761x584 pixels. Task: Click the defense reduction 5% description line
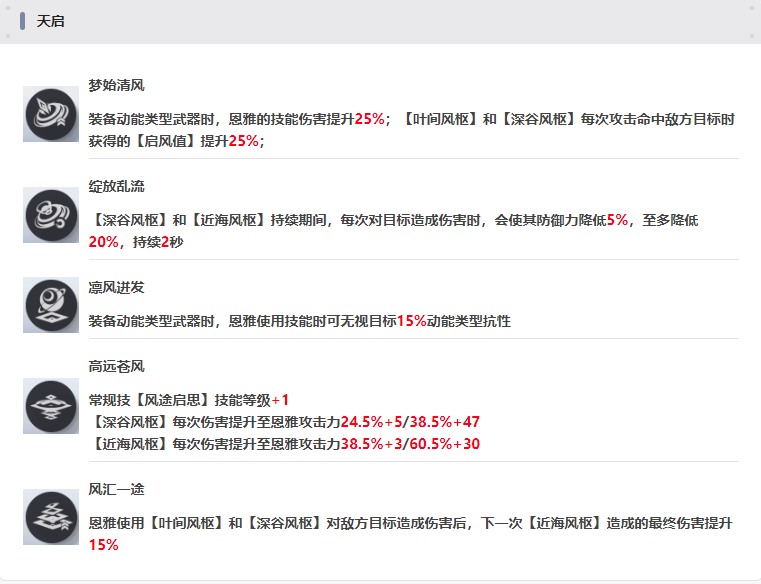pos(394,220)
